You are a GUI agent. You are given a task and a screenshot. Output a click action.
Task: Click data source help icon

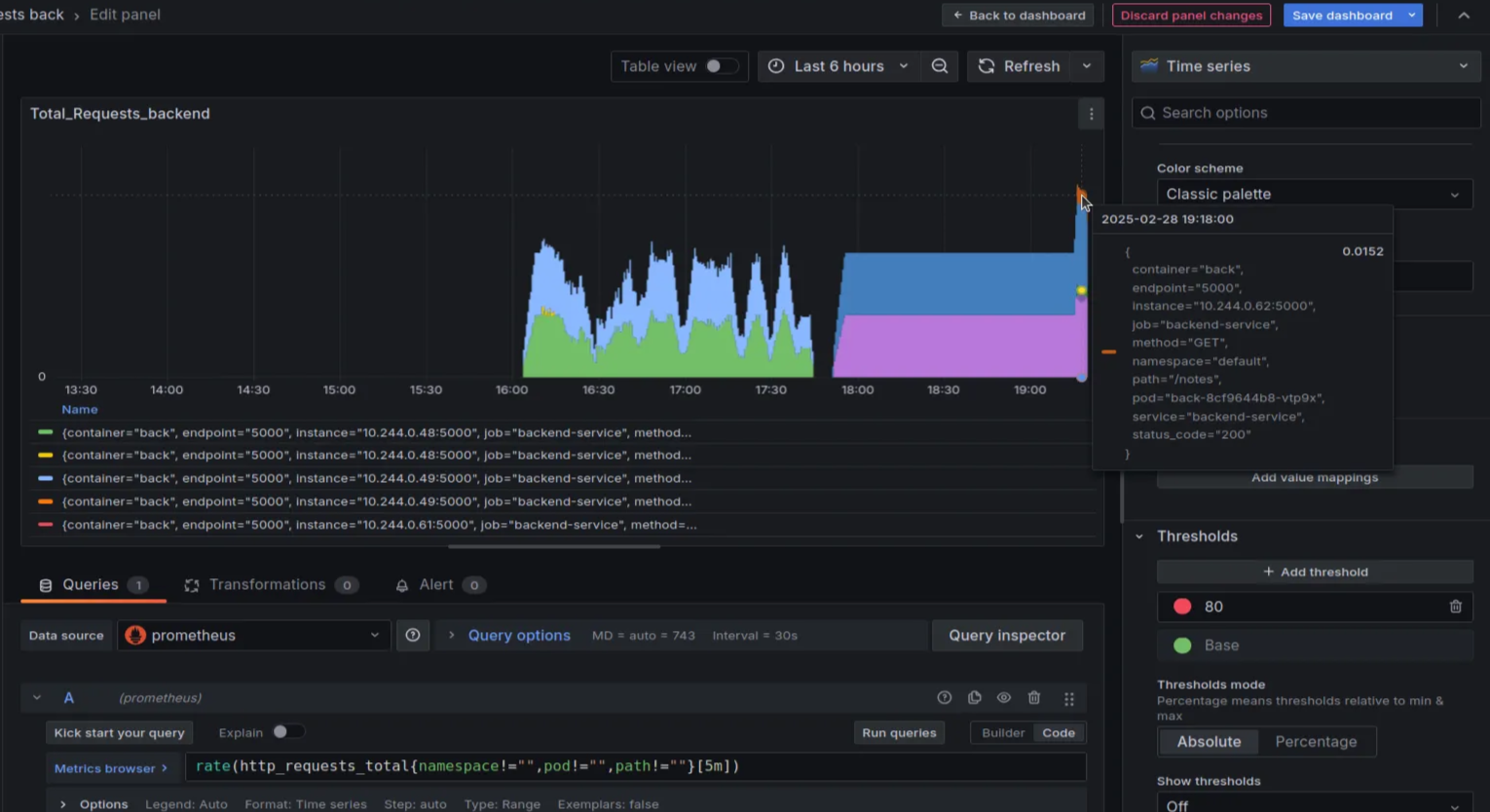pos(413,635)
